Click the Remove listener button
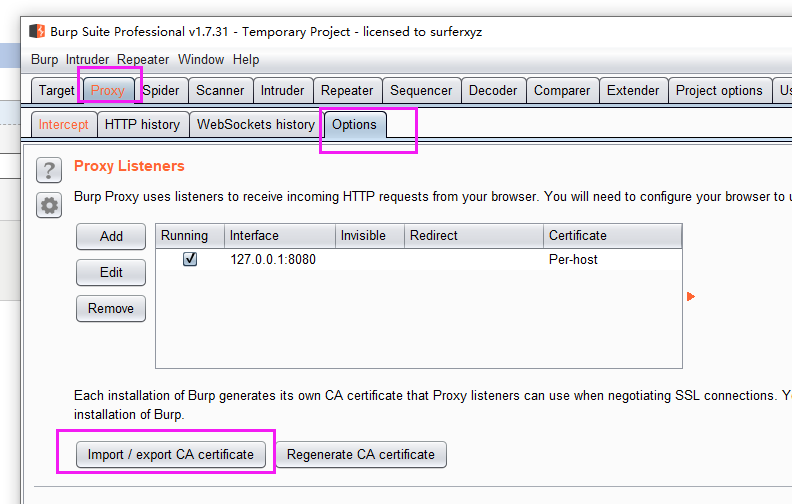The height and width of the screenshot is (504, 792). (111, 308)
